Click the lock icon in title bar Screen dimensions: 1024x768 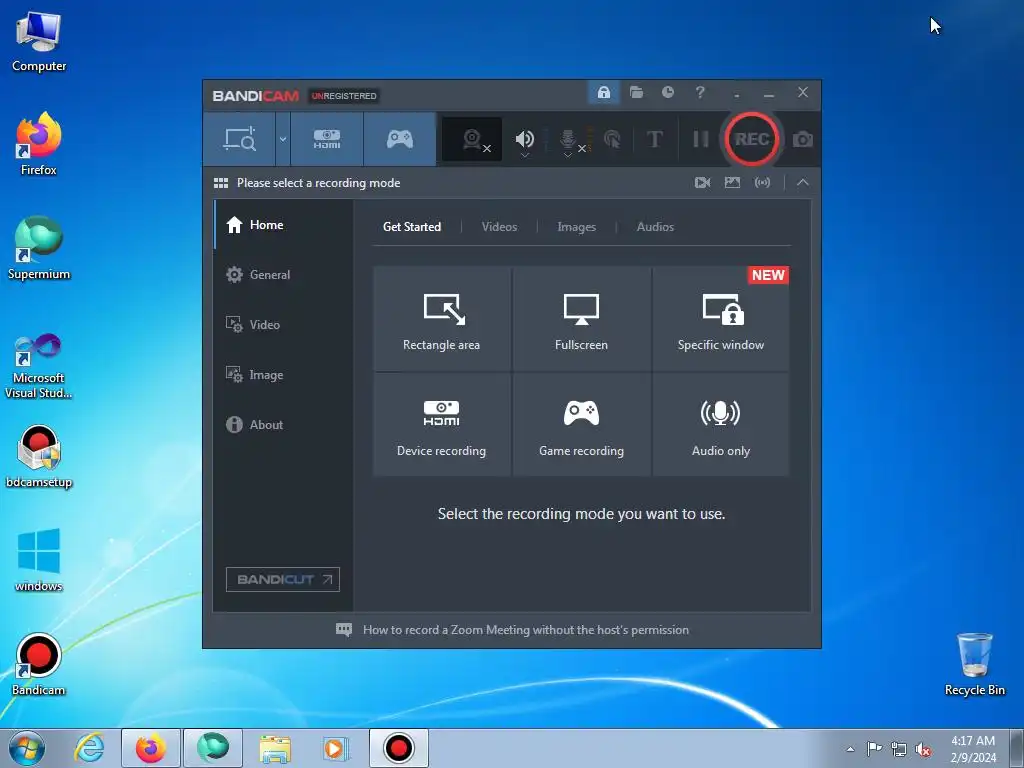(x=603, y=93)
